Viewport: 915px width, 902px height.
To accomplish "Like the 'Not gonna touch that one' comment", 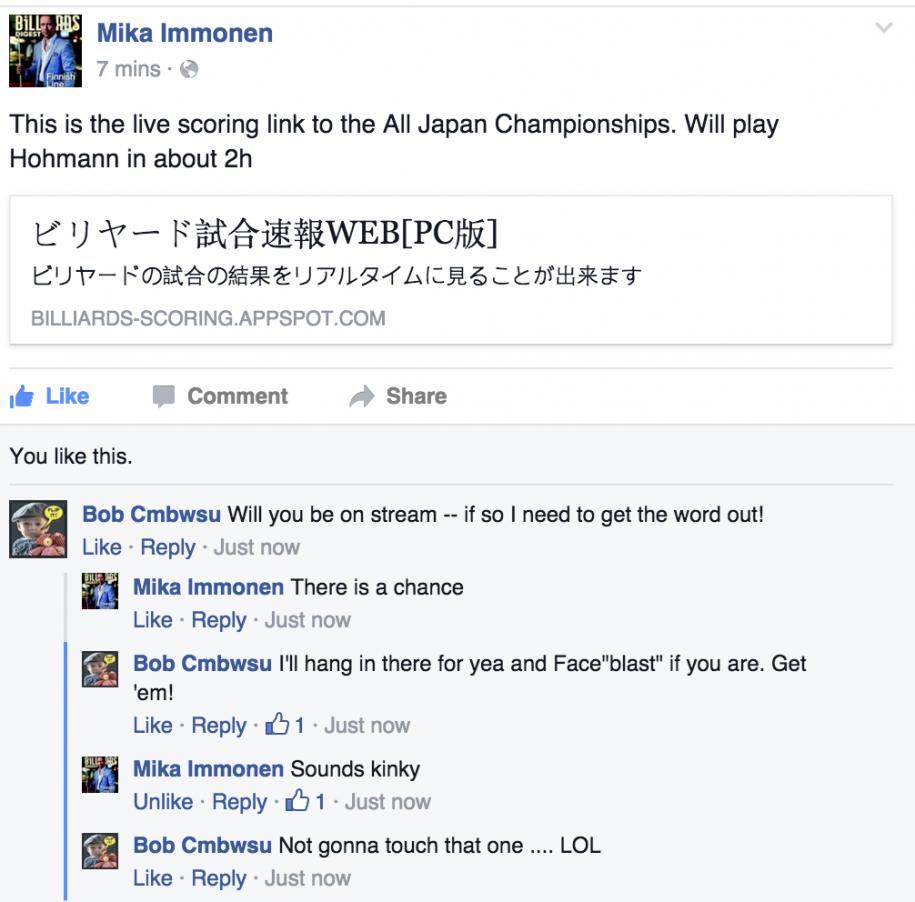I will coord(152,878).
